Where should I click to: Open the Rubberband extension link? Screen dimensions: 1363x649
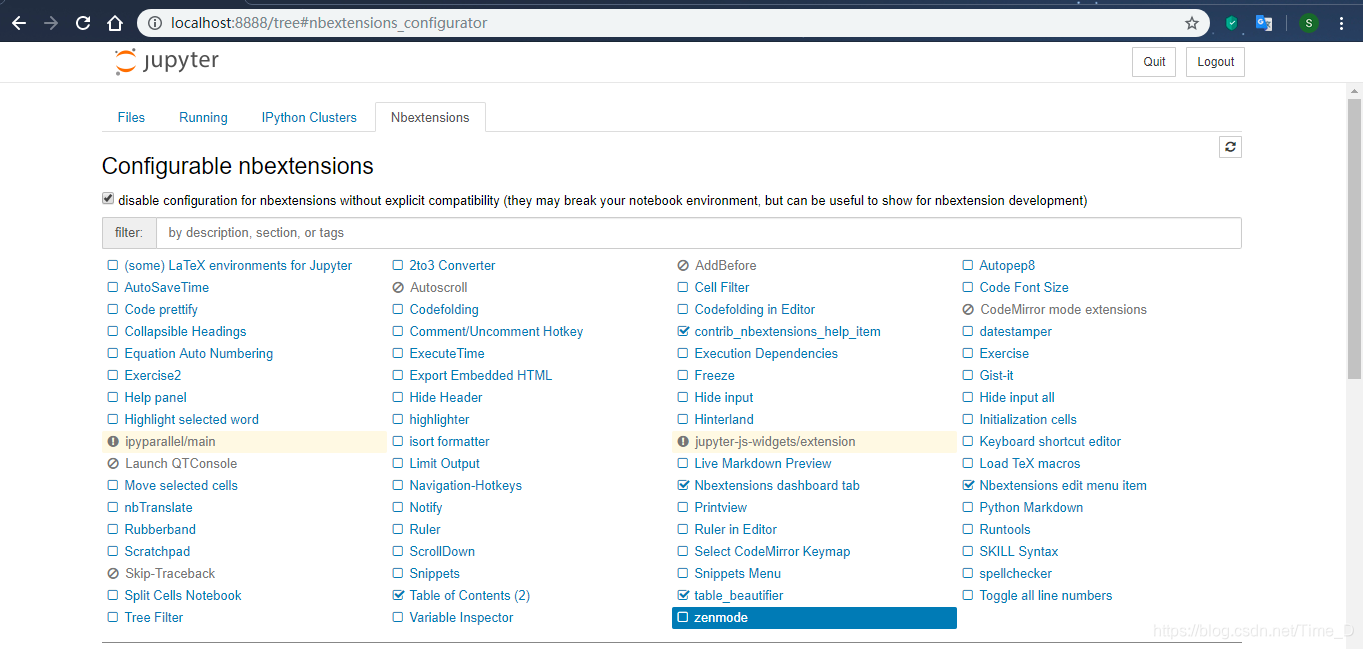pos(160,529)
